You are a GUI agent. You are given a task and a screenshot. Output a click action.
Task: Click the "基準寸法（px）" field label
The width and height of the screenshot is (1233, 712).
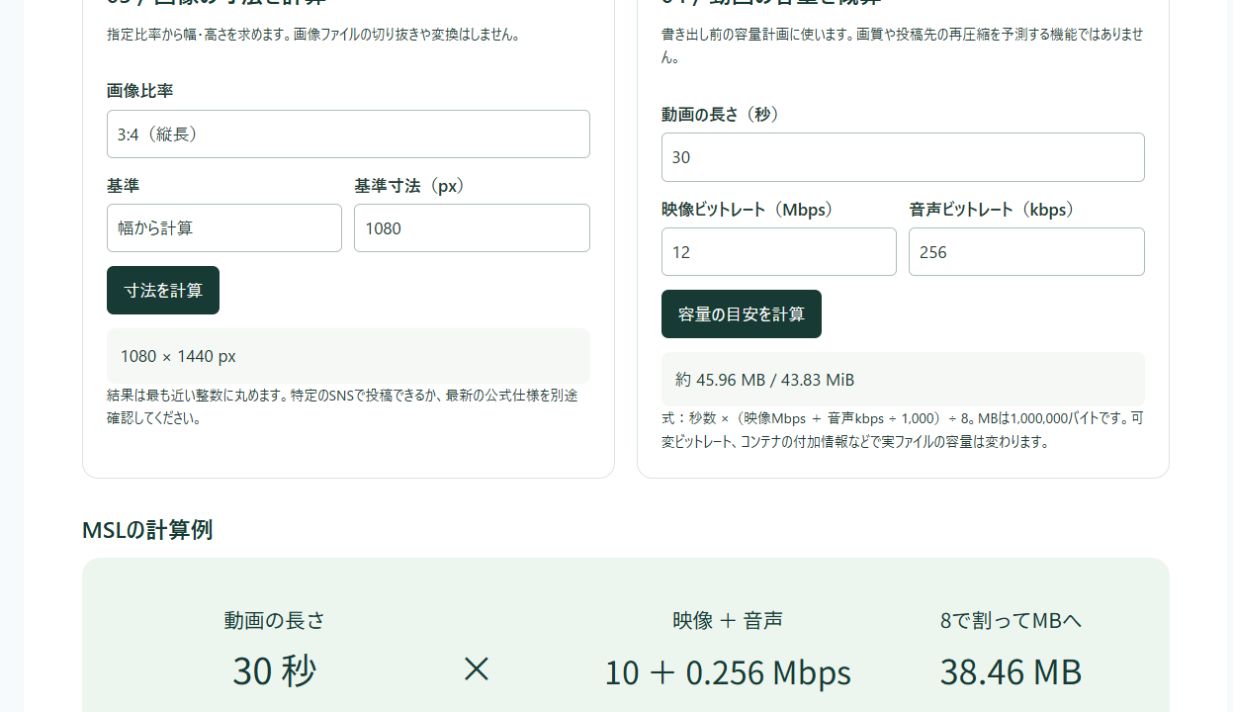pos(410,186)
